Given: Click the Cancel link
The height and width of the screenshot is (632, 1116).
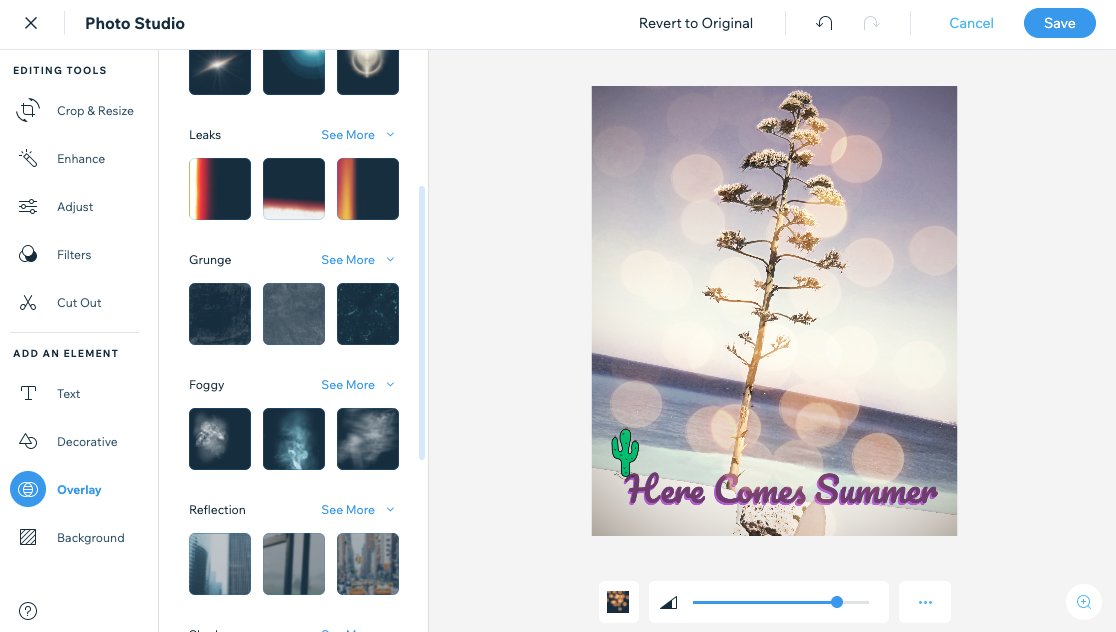Looking at the screenshot, I should click(x=971, y=23).
